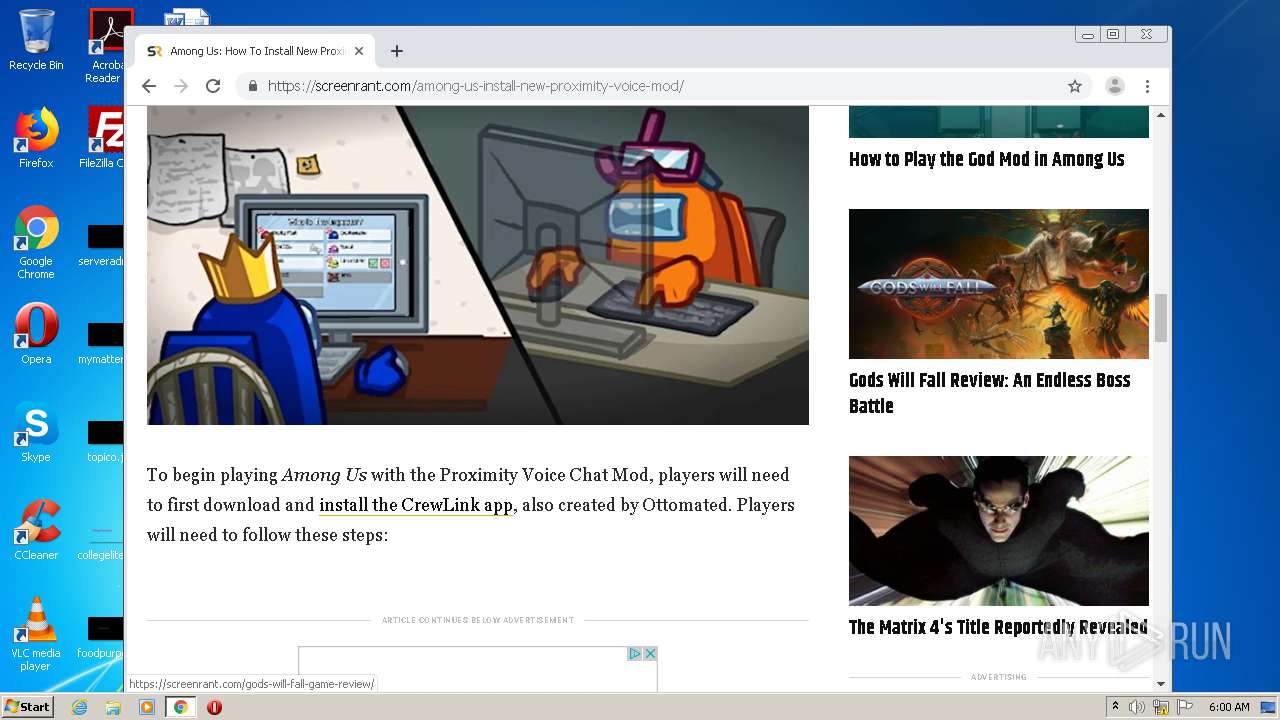Select the Chrome taskbar button
This screenshot has height=720, width=1280.
coord(181,707)
